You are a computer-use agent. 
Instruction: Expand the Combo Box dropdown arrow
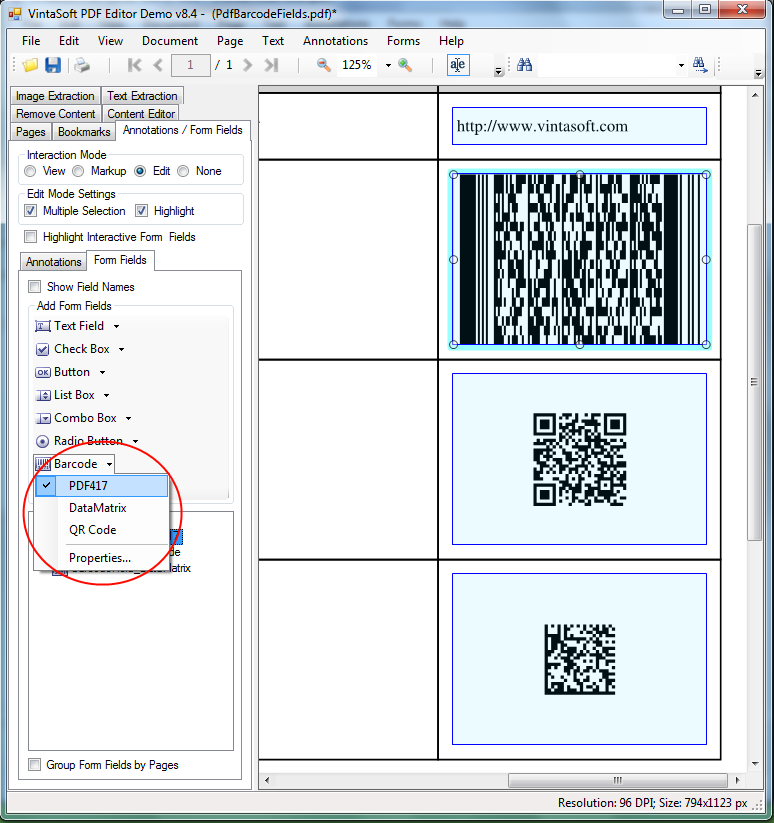129,419
